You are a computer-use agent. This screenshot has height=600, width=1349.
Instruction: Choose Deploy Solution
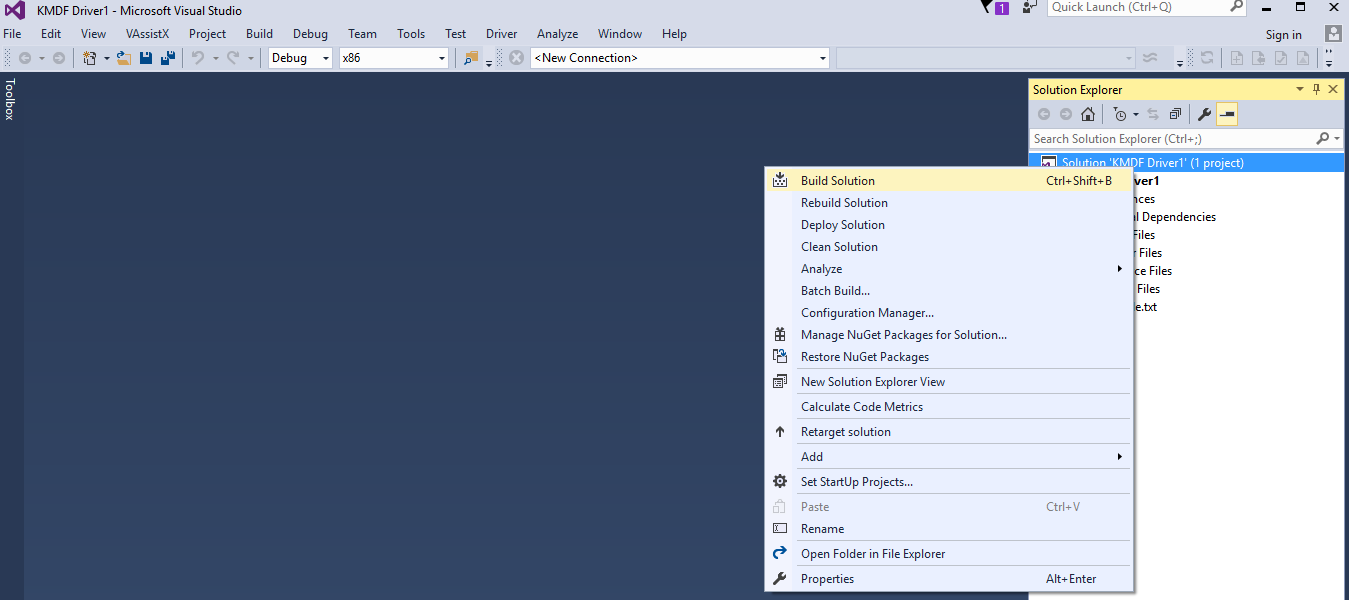pyautogui.click(x=948, y=225)
